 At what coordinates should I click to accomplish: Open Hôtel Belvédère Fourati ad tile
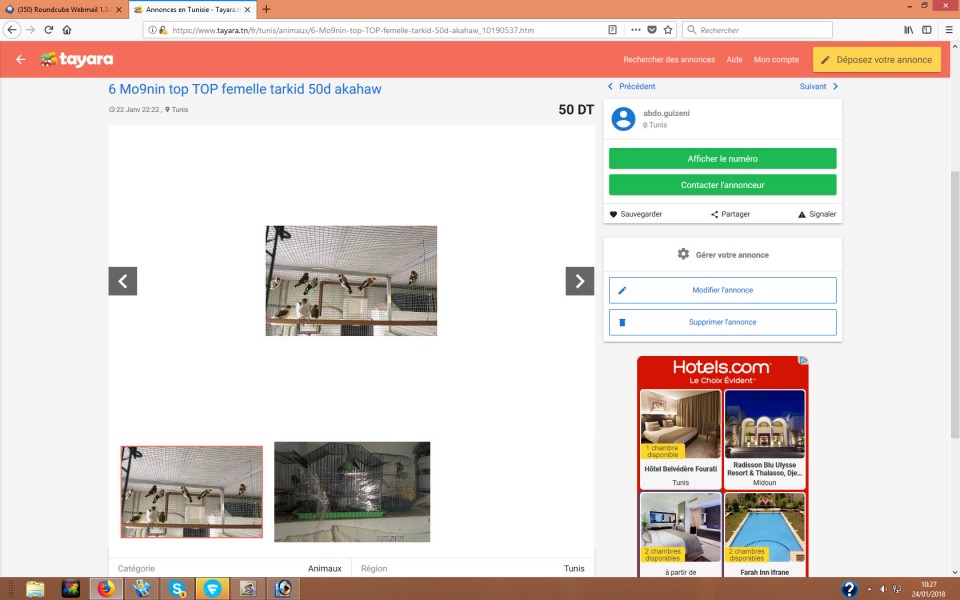coord(681,439)
